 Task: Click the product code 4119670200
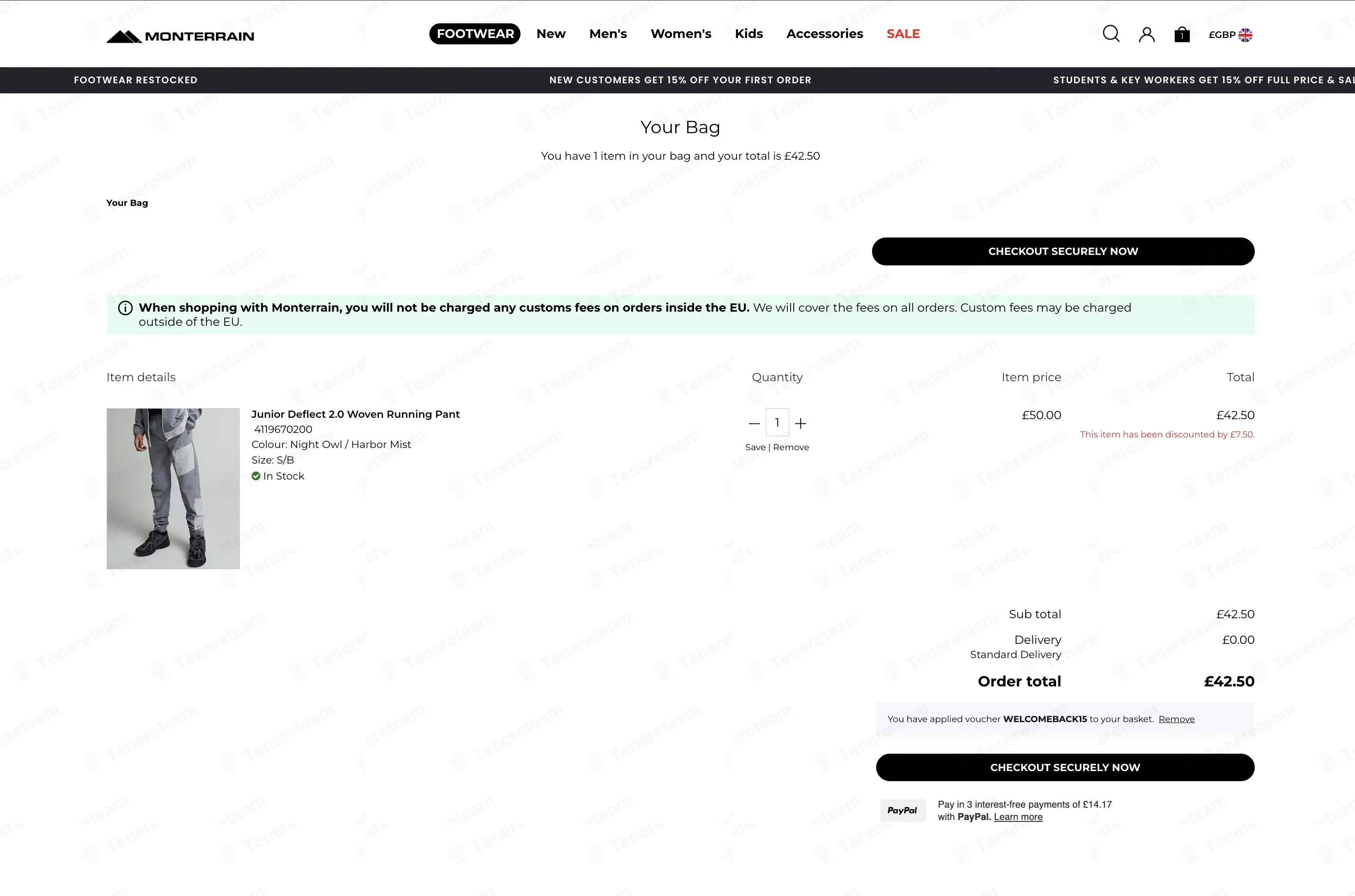pyautogui.click(x=283, y=429)
